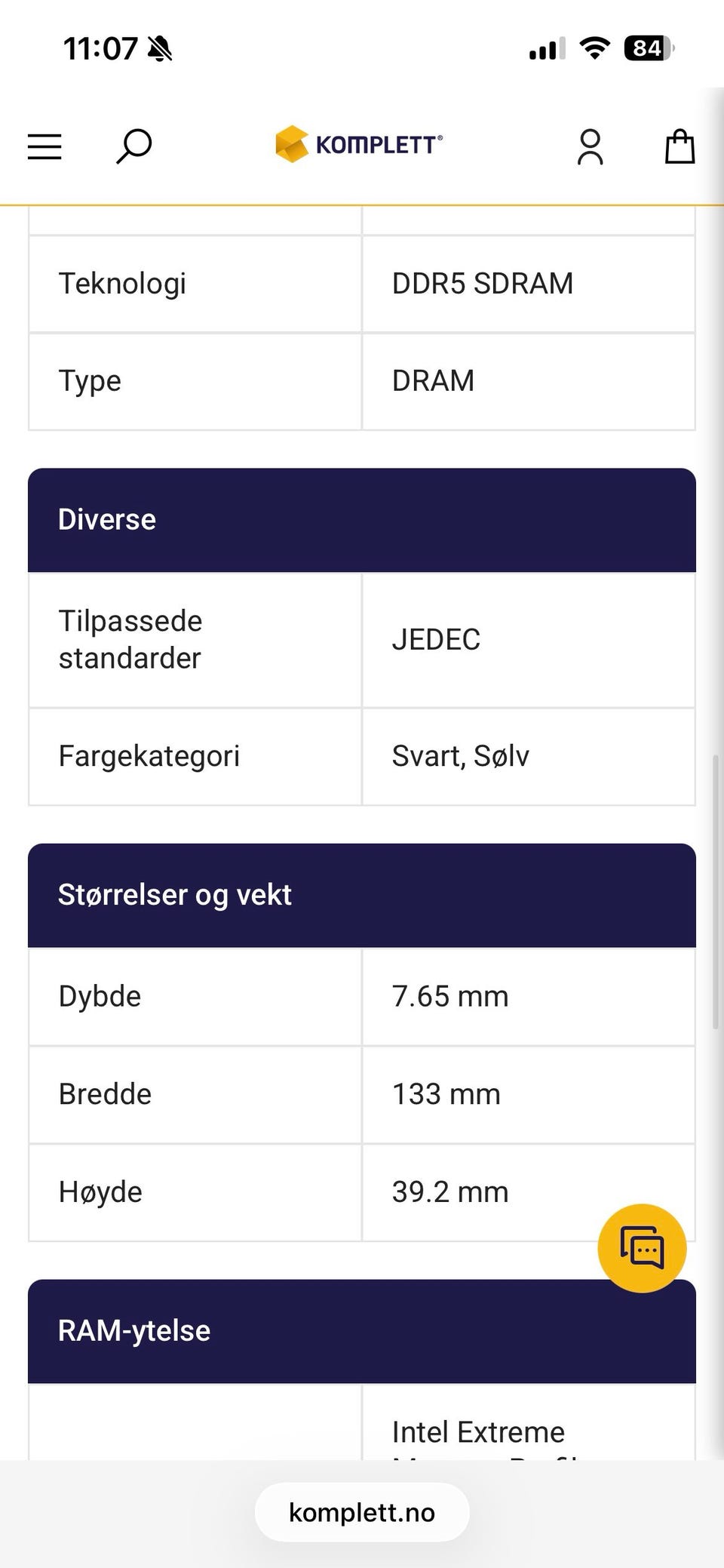The width and height of the screenshot is (724, 1568).
Task: Open the hamburger navigation menu
Action: tap(44, 146)
